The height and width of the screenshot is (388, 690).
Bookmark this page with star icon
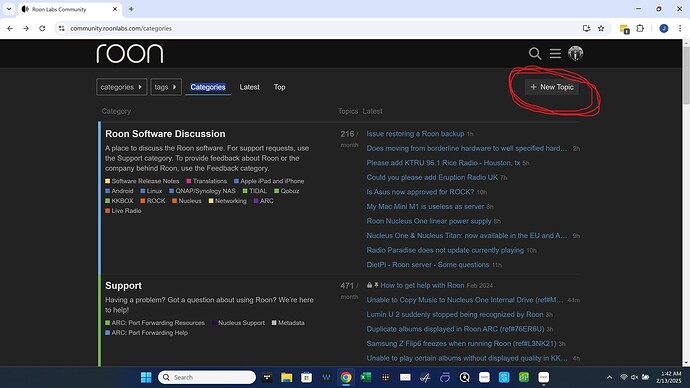pyautogui.click(x=601, y=28)
